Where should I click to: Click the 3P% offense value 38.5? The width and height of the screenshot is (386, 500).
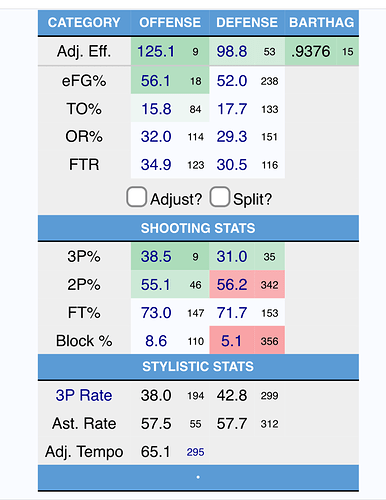156,257
